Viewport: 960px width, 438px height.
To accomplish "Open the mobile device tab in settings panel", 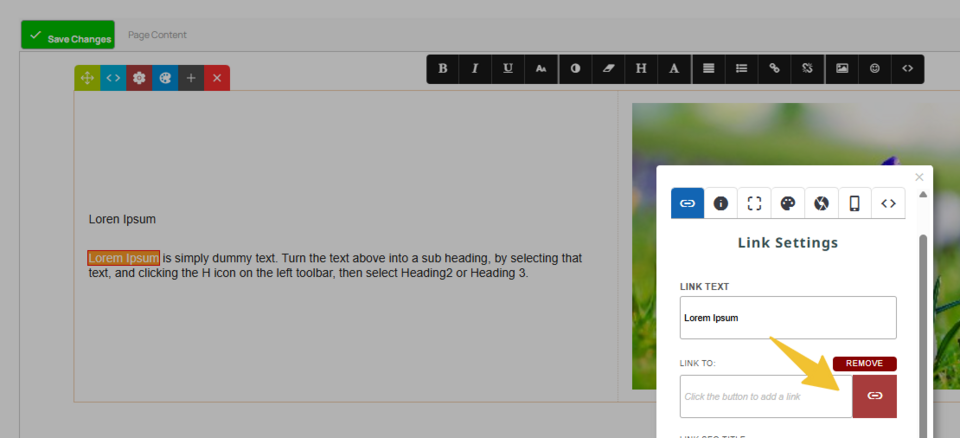I will tap(855, 203).
